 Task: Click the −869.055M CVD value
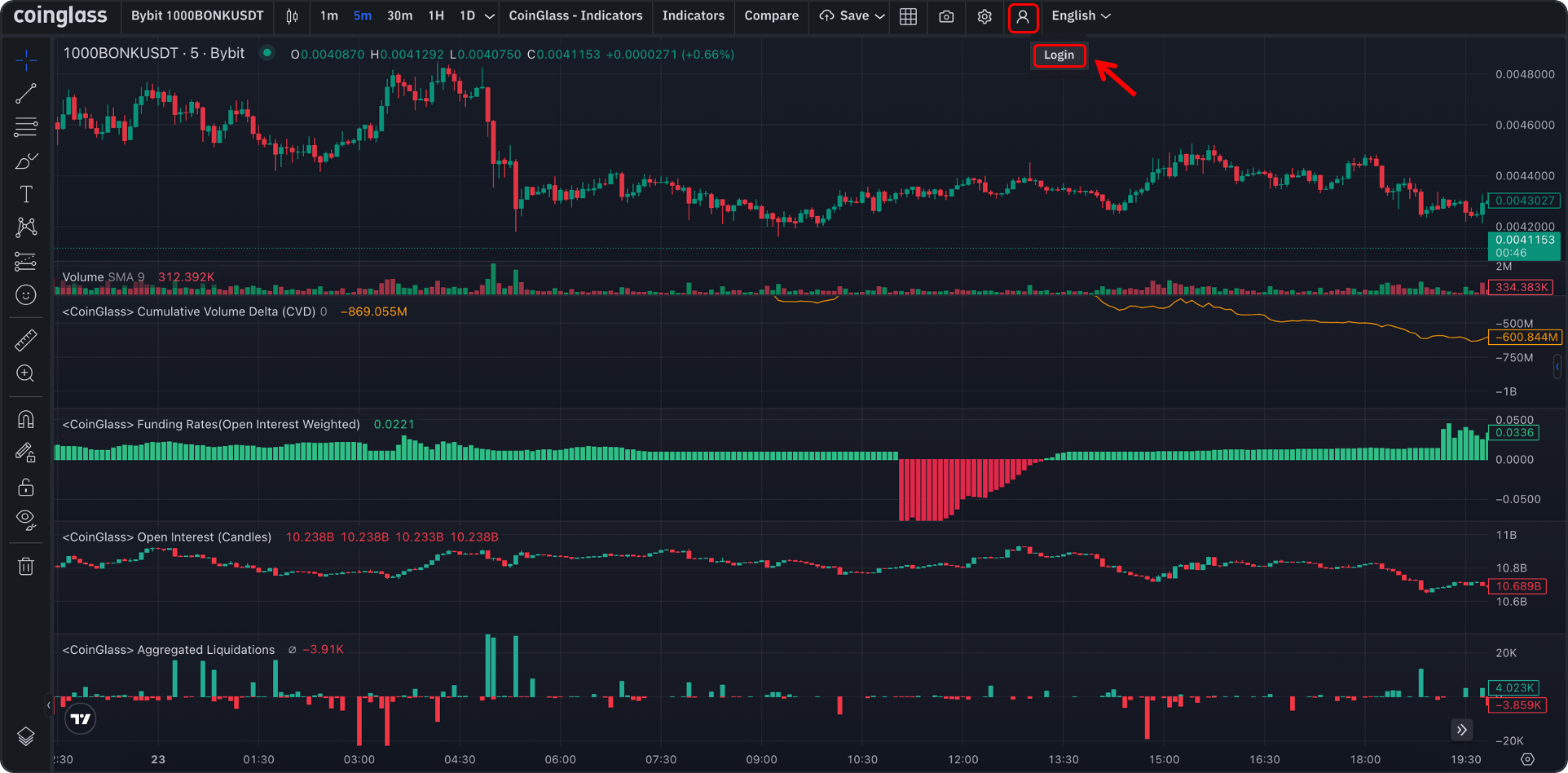[x=374, y=311]
